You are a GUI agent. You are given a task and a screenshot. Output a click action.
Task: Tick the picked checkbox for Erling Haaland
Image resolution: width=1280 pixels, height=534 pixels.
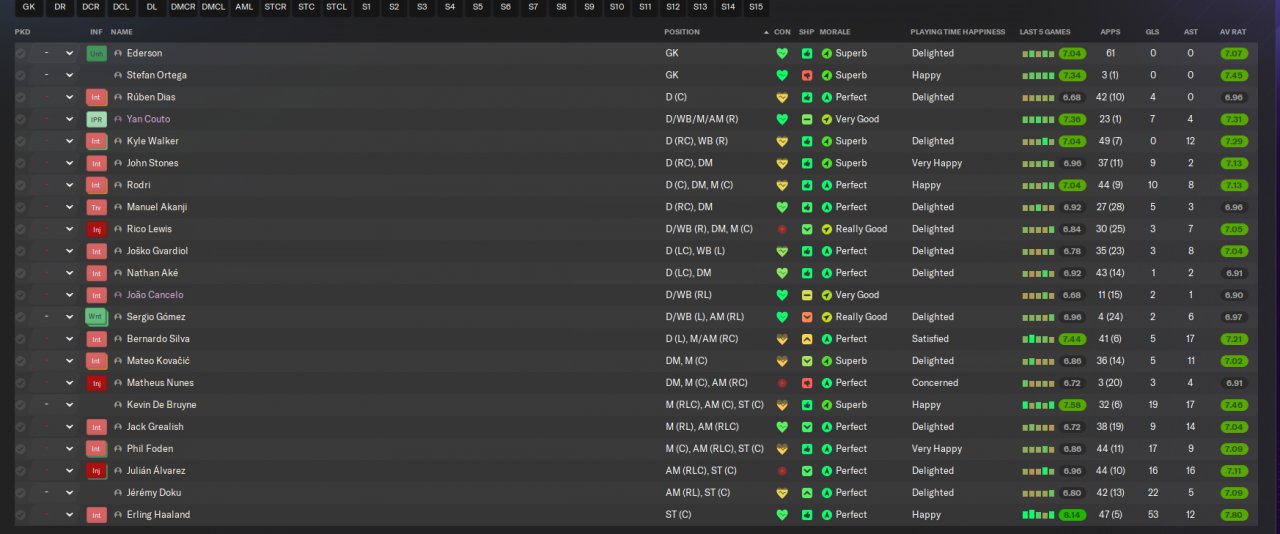[20, 515]
